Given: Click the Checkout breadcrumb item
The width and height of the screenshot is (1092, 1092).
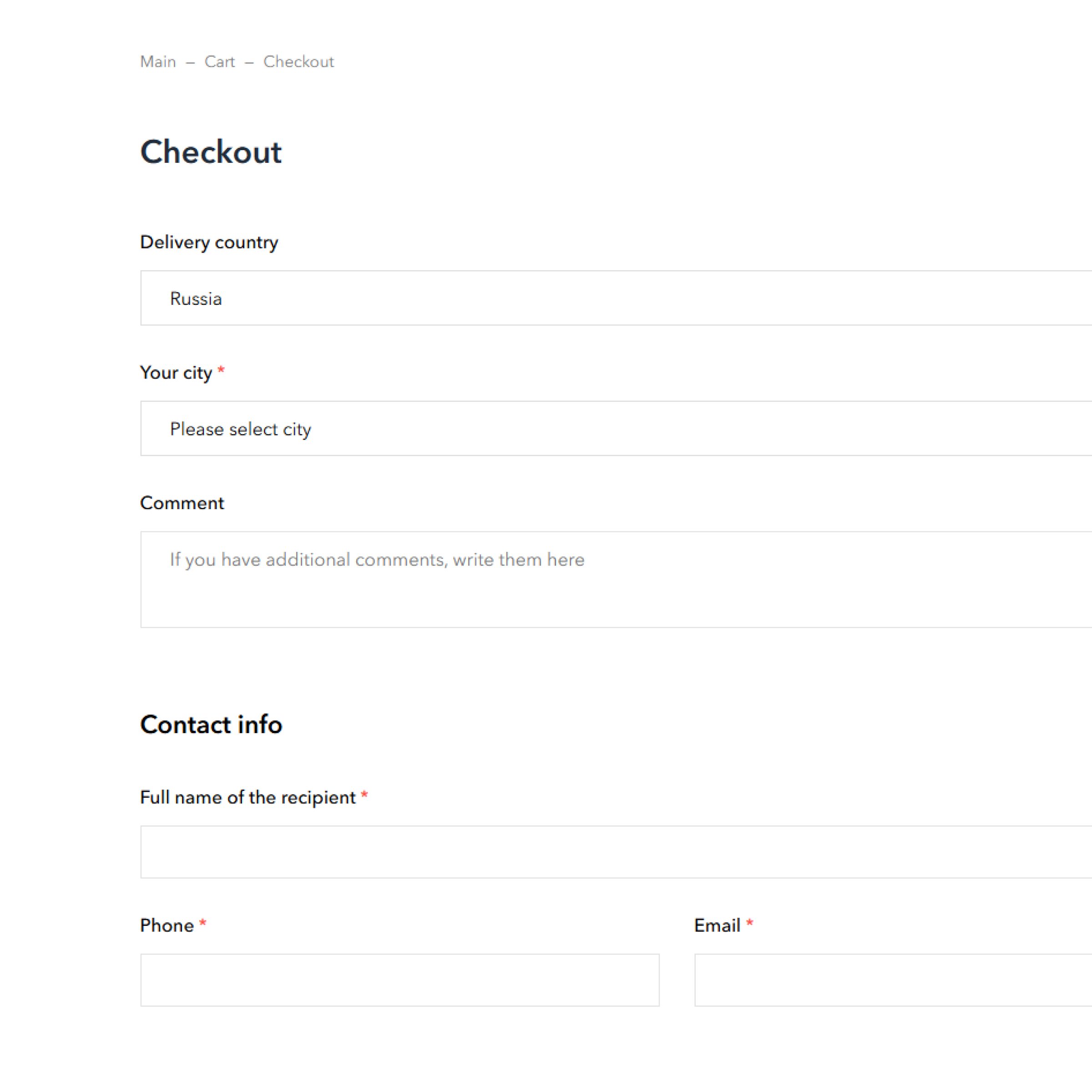Looking at the screenshot, I should click(298, 61).
